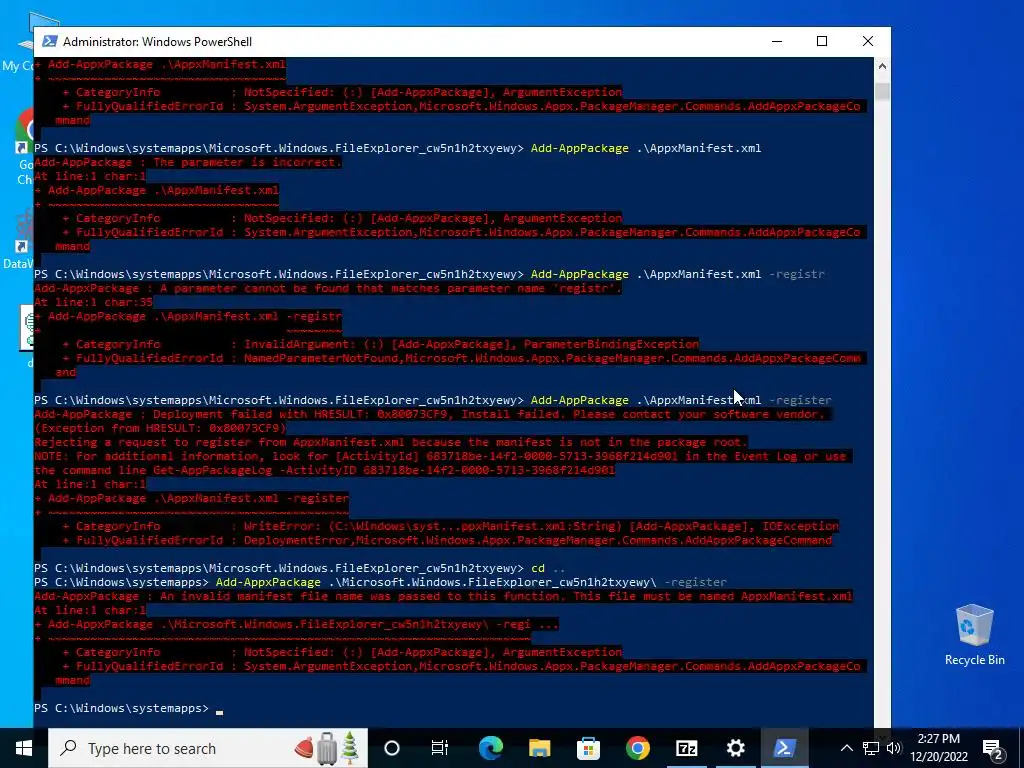Viewport: 1024px width, 768px height.
Task: Launch Microsoft Edge from taskbar
Action: (x=490, y=748)
